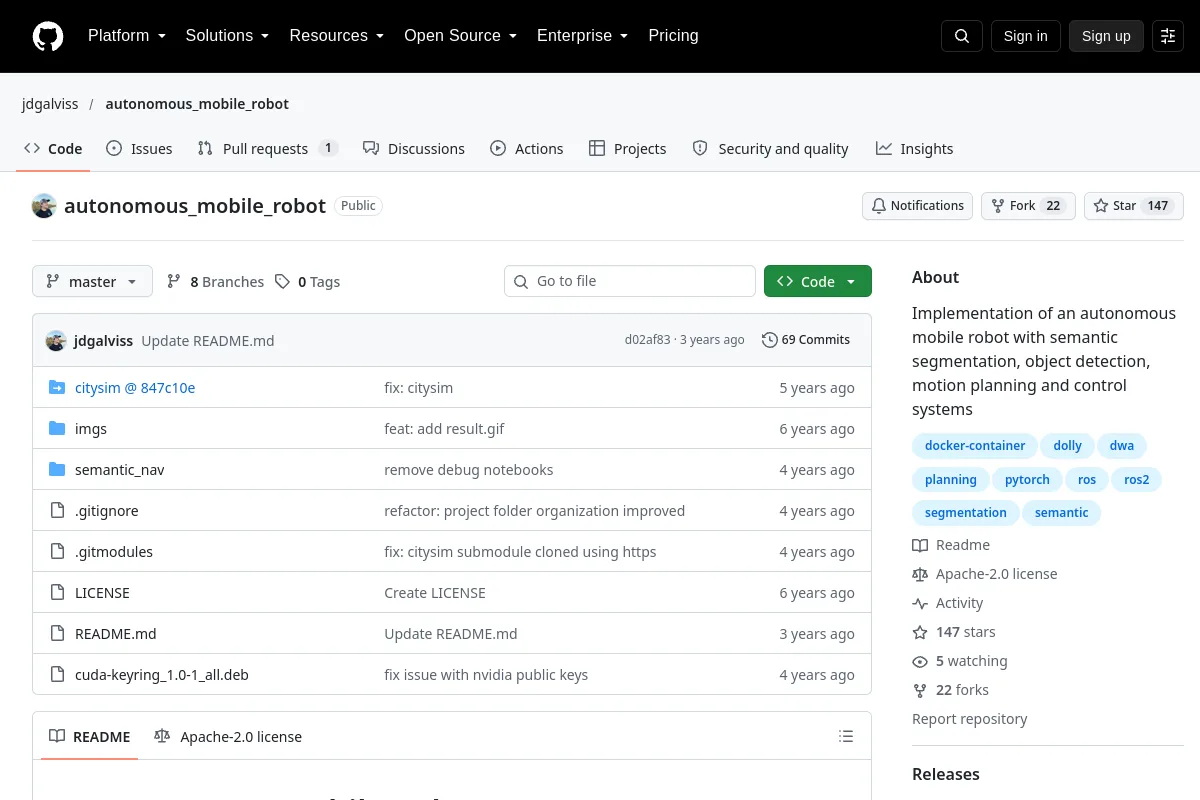Open commit message 'remove debug notebooks'

point(469,470)
